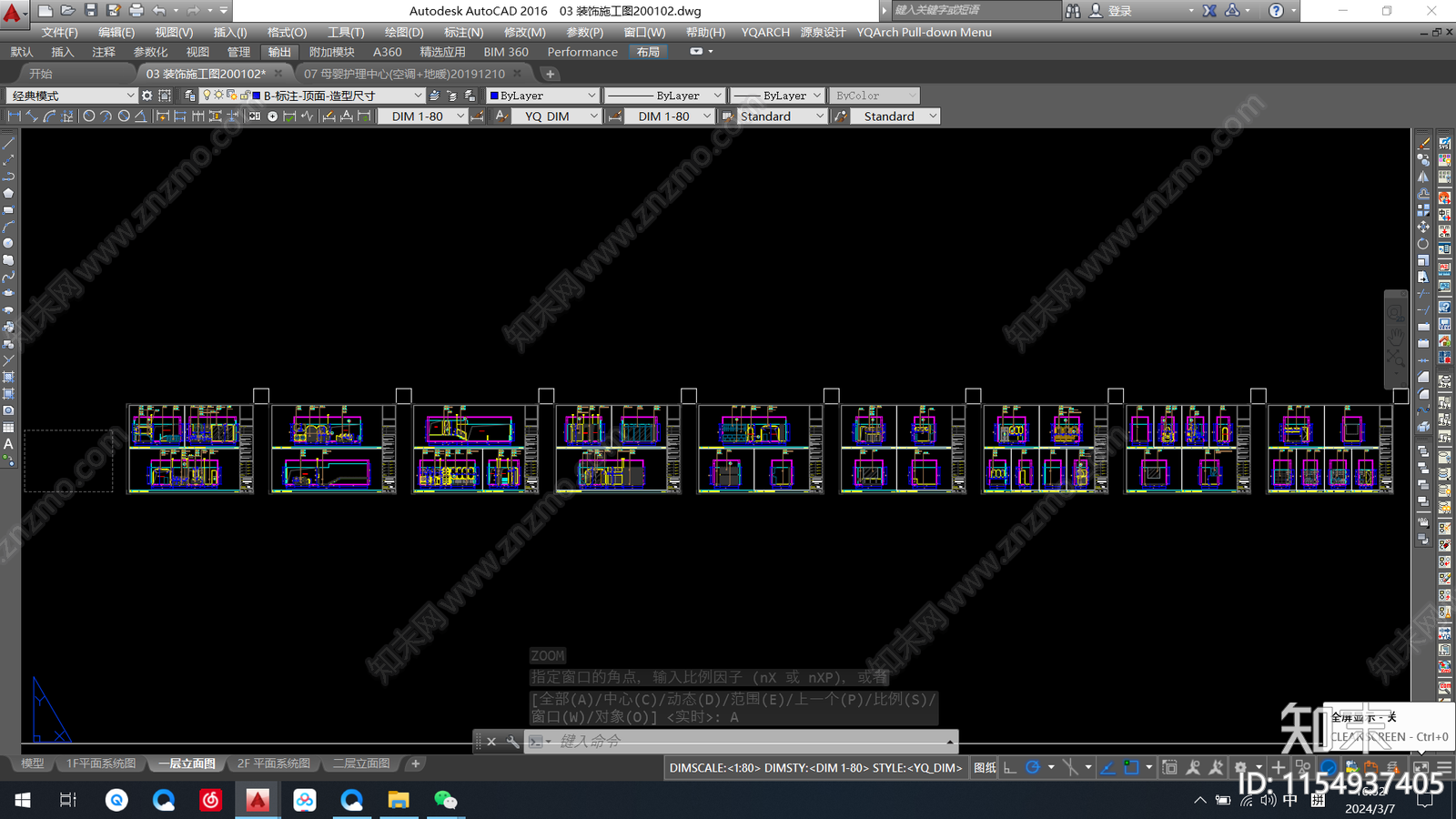Open the Layer Properties manager icon
Screen dimensions: 1456x819
click(x=189, y=96)
